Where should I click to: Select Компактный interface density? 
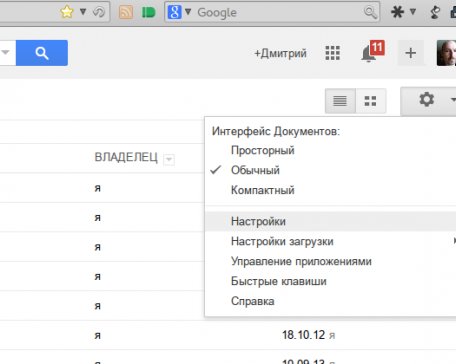[263, 190]
